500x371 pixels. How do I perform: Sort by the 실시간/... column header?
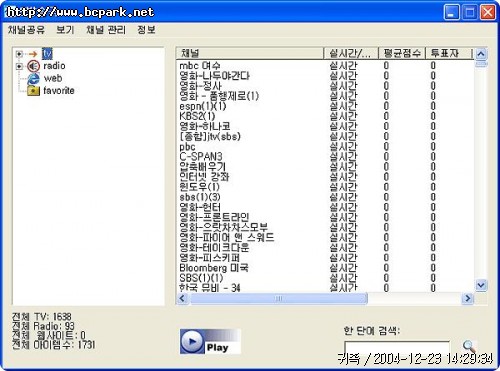pos(351,53)
